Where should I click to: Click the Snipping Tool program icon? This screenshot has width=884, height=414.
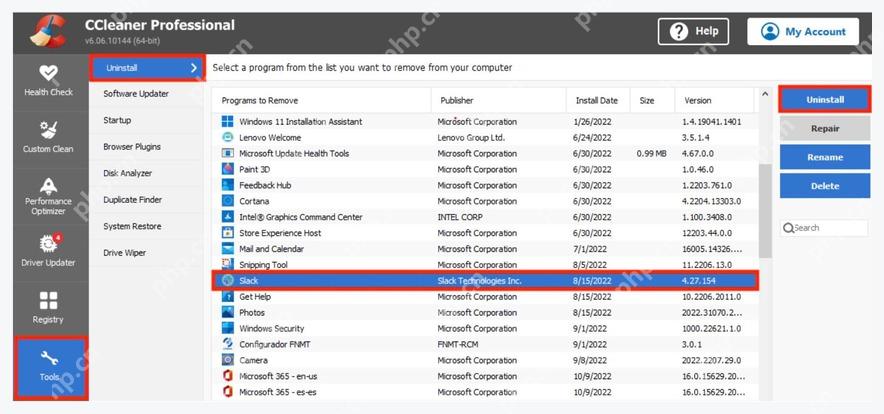coord(228,265)
